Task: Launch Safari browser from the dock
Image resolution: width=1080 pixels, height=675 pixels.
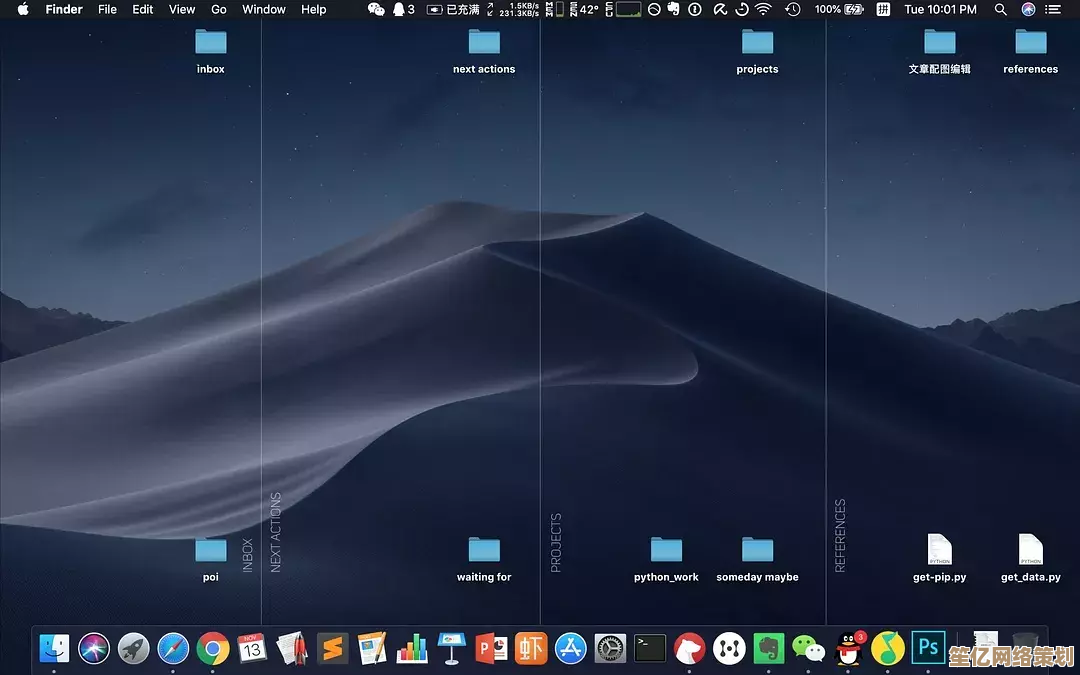Action: 173,649
